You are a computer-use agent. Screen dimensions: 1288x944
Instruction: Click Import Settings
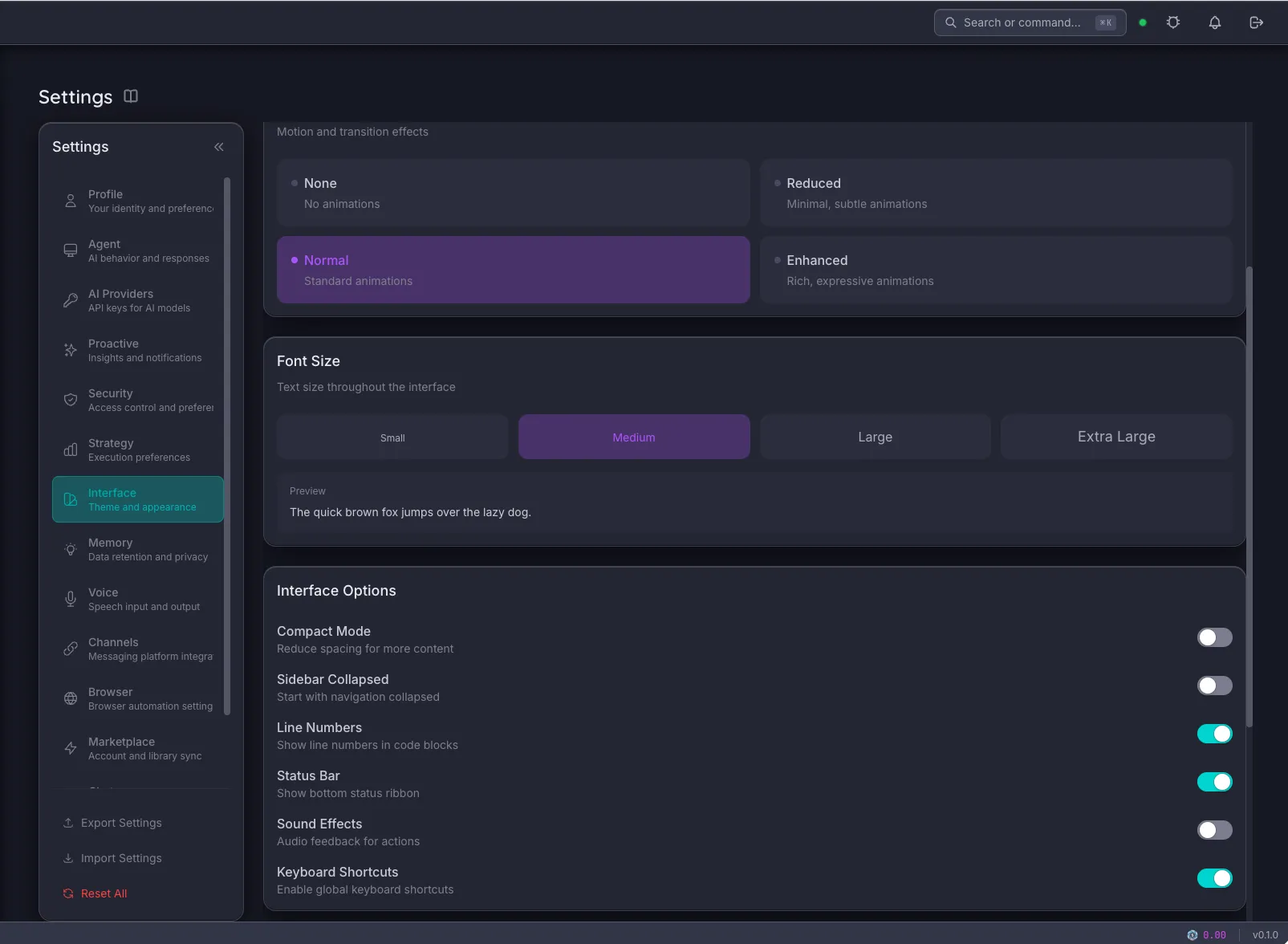tap(121, 858)
